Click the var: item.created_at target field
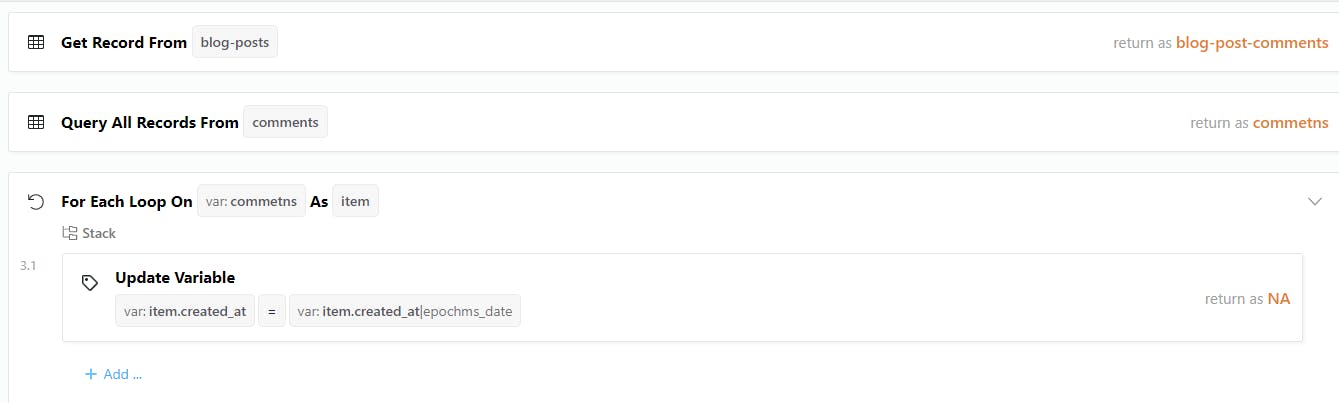Image resolution: width=1339 pixels, height=403 pixels. pos(185,311)
